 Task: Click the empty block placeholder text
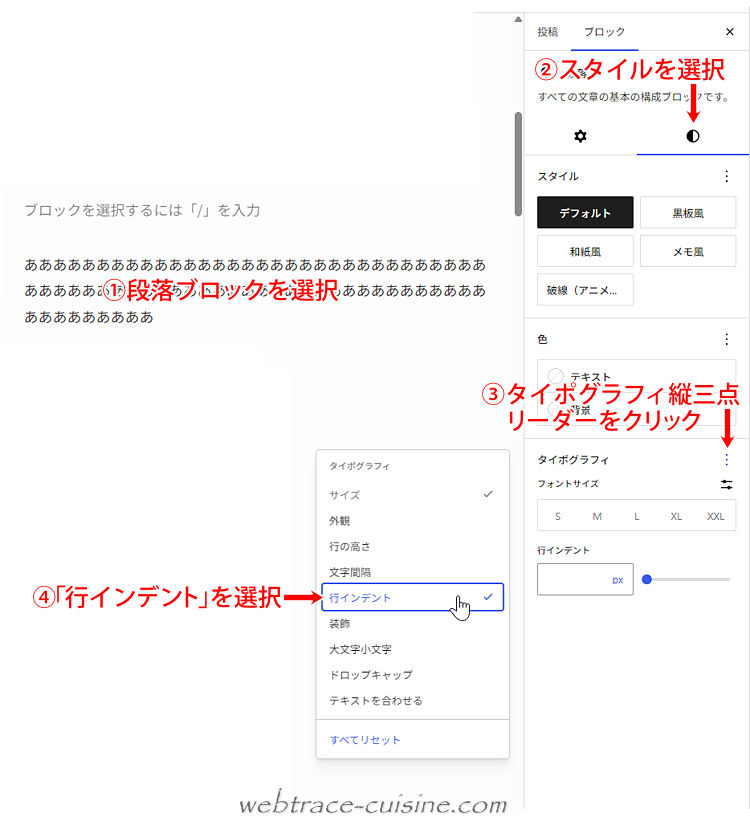coord(142,210)
